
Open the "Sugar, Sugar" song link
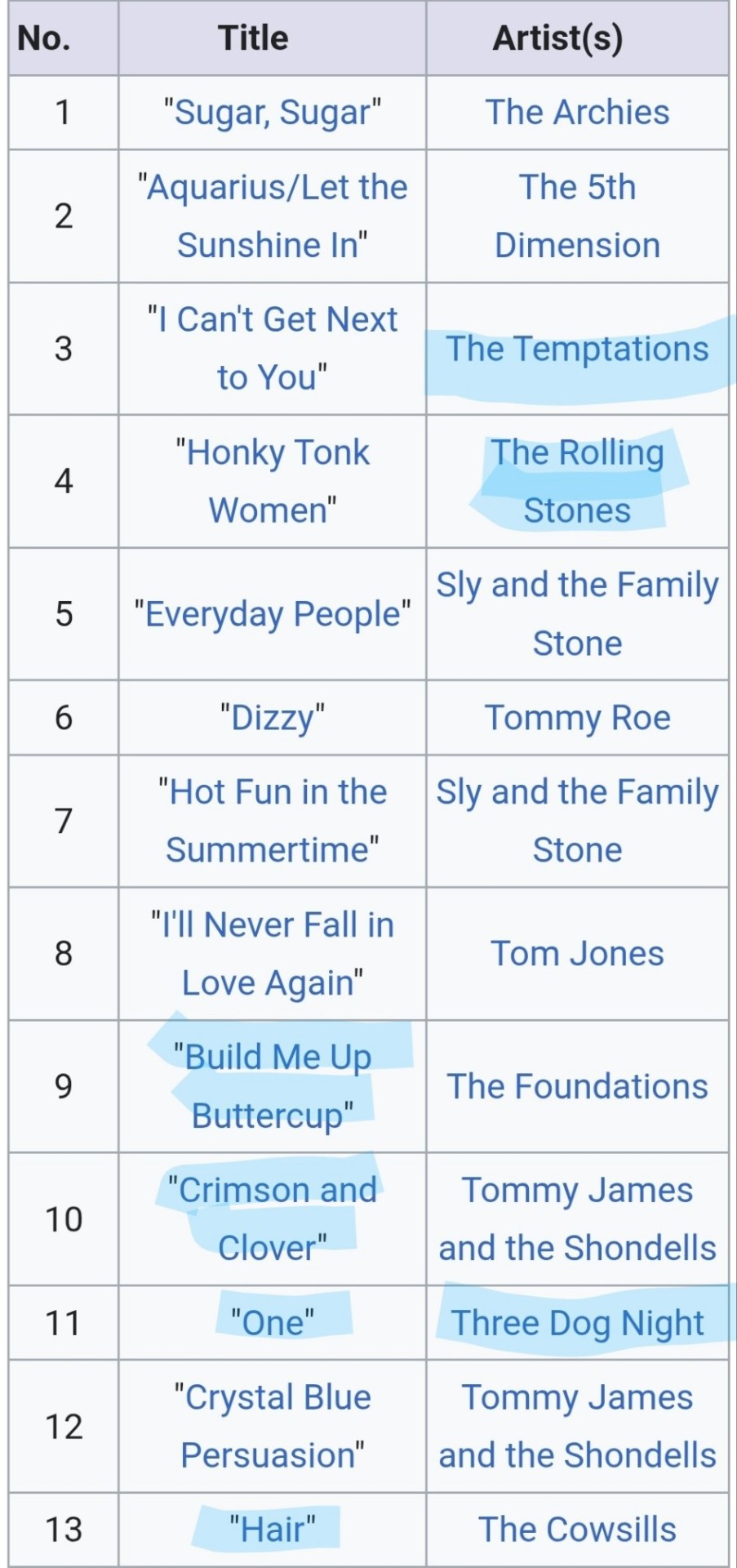click(273, 113)
